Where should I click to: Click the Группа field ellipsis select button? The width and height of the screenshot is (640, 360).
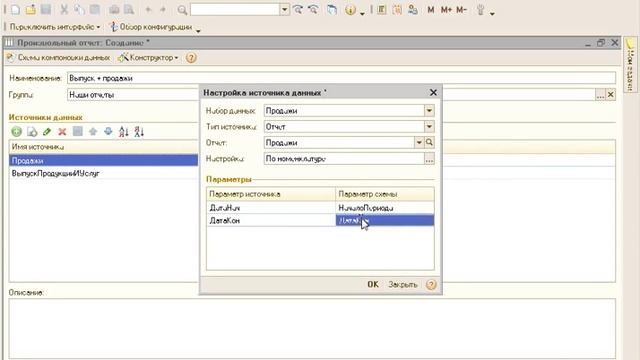600,95
